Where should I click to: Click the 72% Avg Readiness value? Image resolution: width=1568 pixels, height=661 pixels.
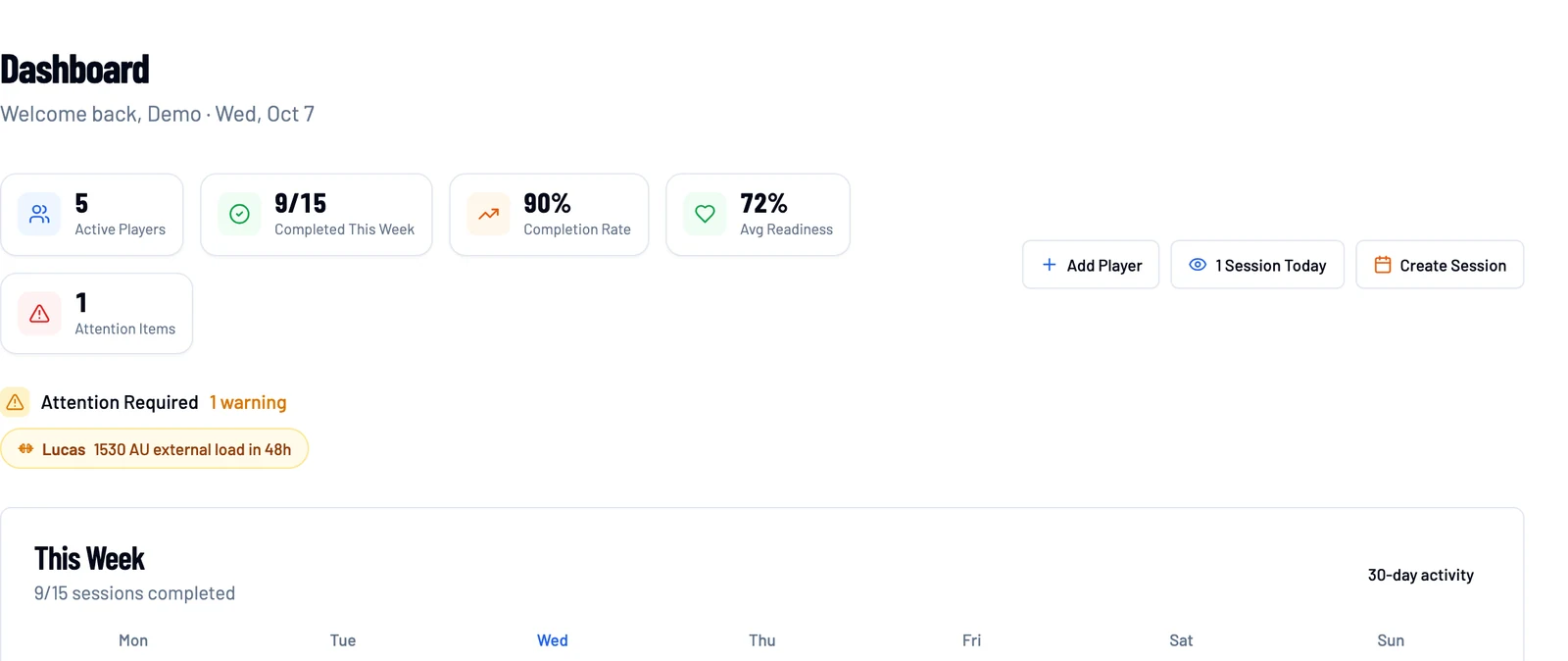click(x=763, y=203)
